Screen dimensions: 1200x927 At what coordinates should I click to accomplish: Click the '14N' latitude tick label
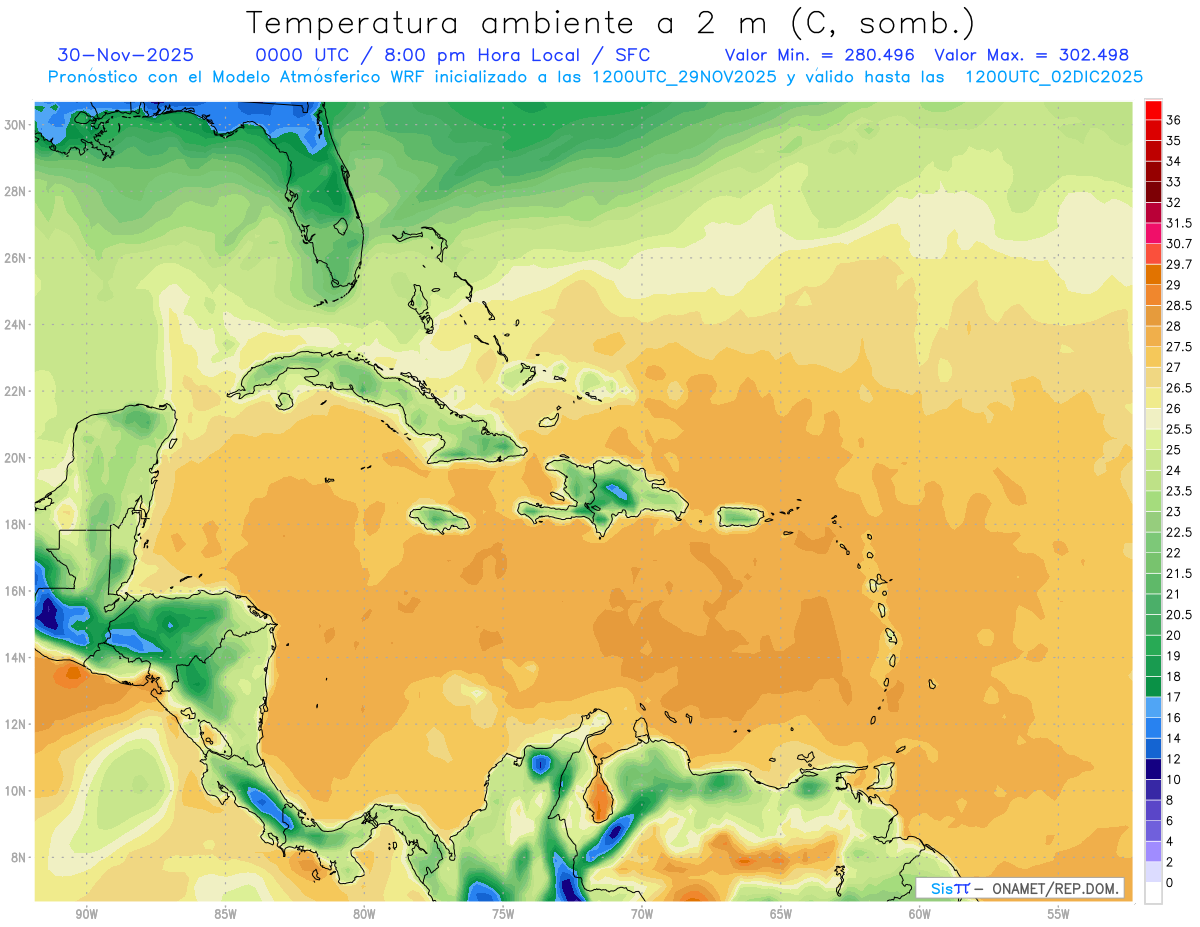[x=17, y=657]
